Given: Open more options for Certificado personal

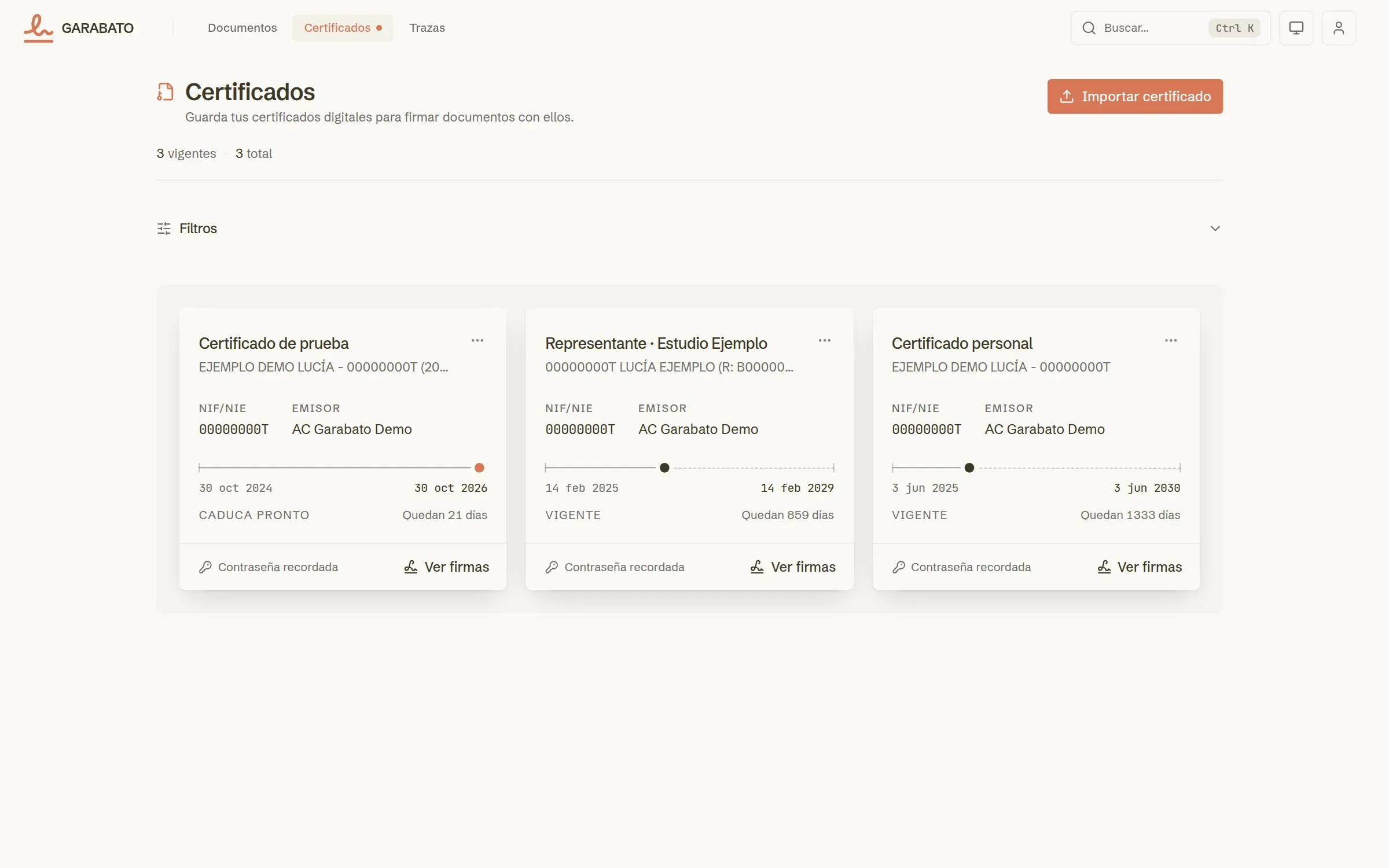Looking at the screenshot, I should pos(1171,341).
